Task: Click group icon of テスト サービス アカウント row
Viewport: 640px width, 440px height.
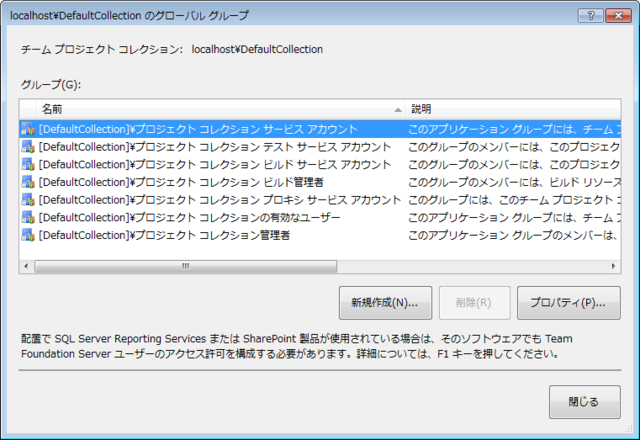Action: pyautogui.click(x=28, y=147)
